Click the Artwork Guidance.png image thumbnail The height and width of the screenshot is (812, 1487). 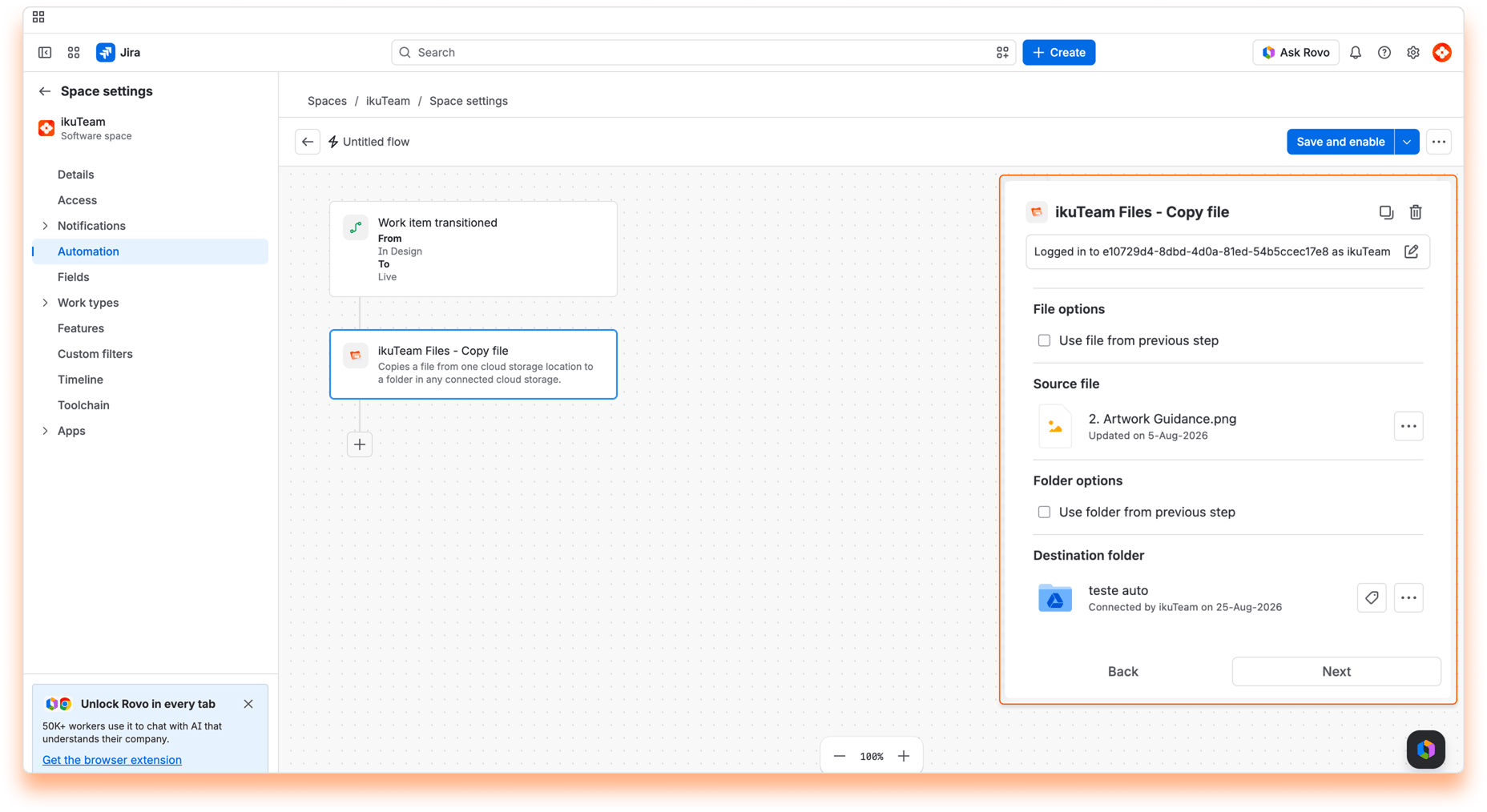(x=1055, y=426)
